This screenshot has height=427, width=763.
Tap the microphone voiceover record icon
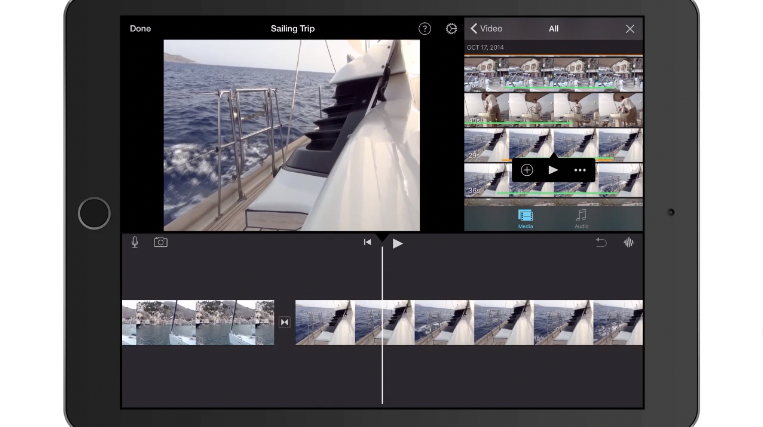(x=135, y=242)
